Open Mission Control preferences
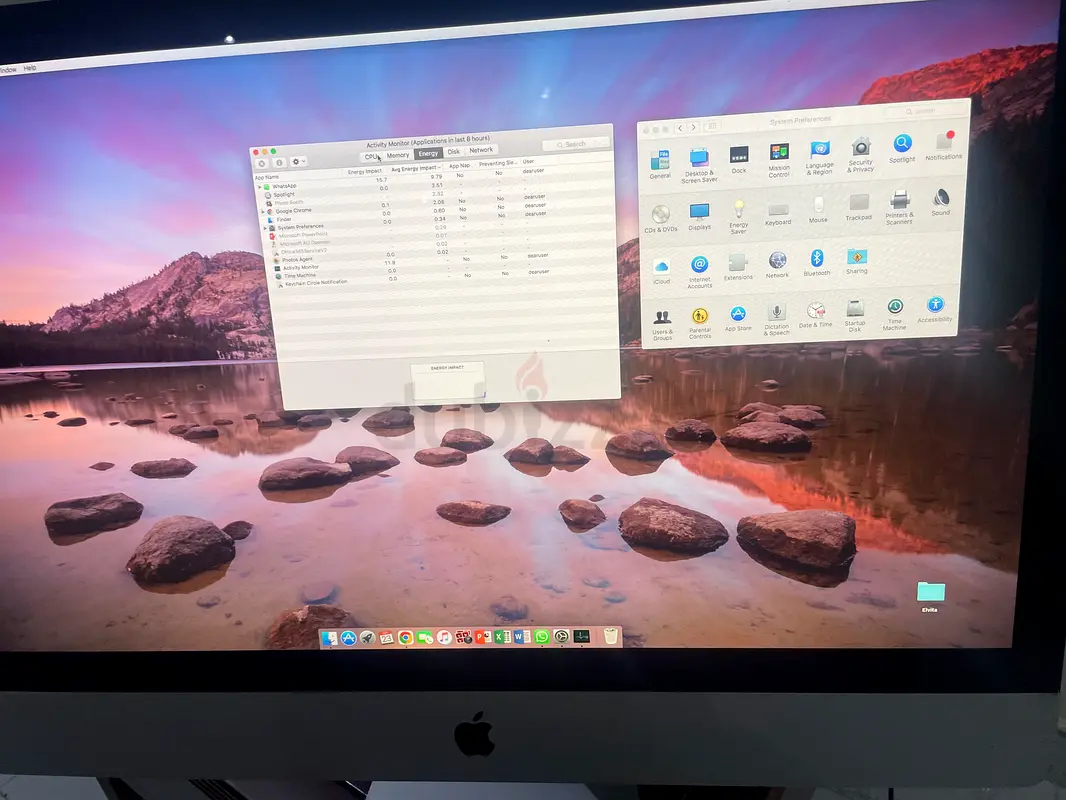Screen dimensions: 1066x800 coord(779,160)
